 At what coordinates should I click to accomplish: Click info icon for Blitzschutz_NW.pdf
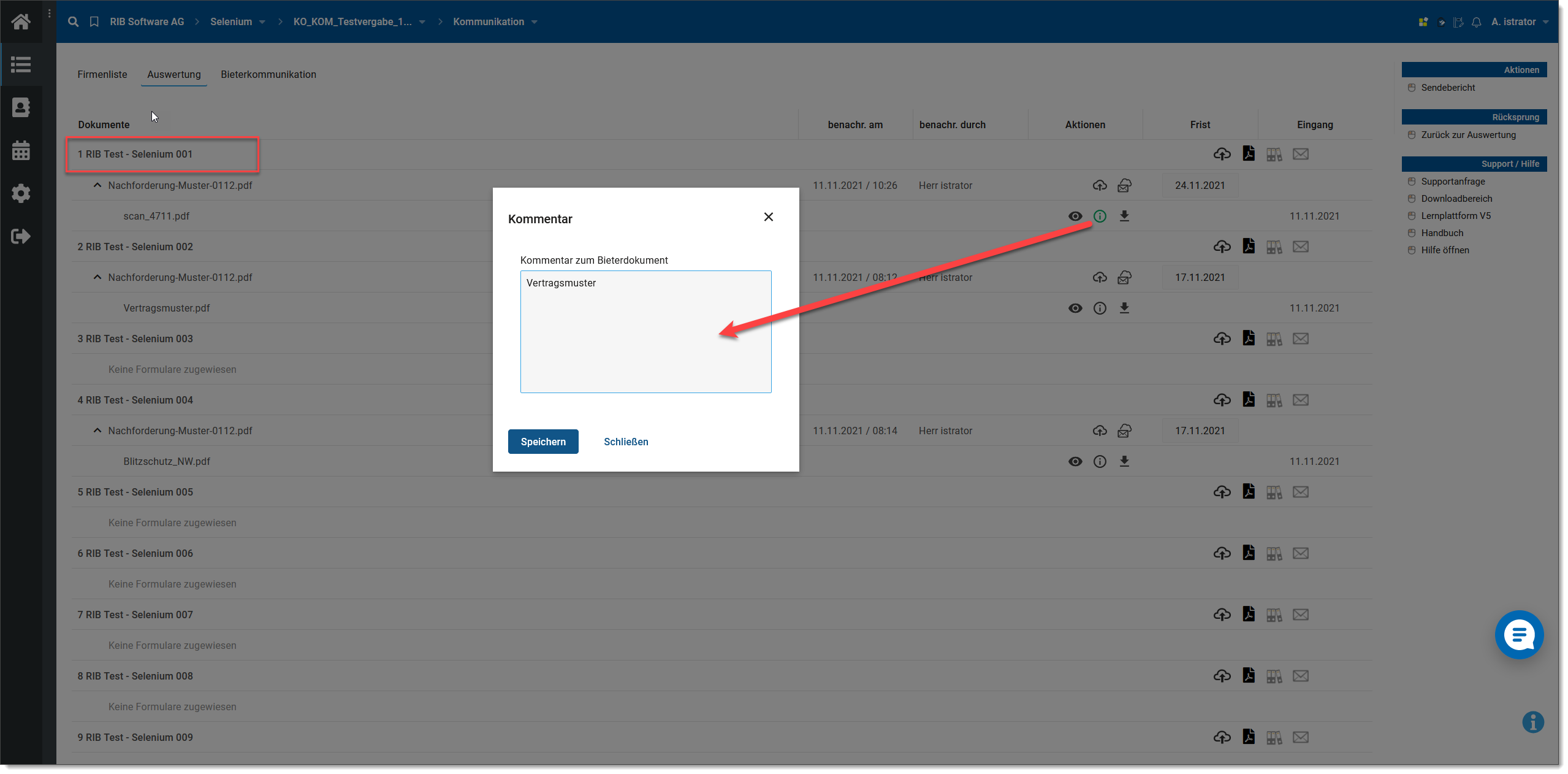point(1100,461)
